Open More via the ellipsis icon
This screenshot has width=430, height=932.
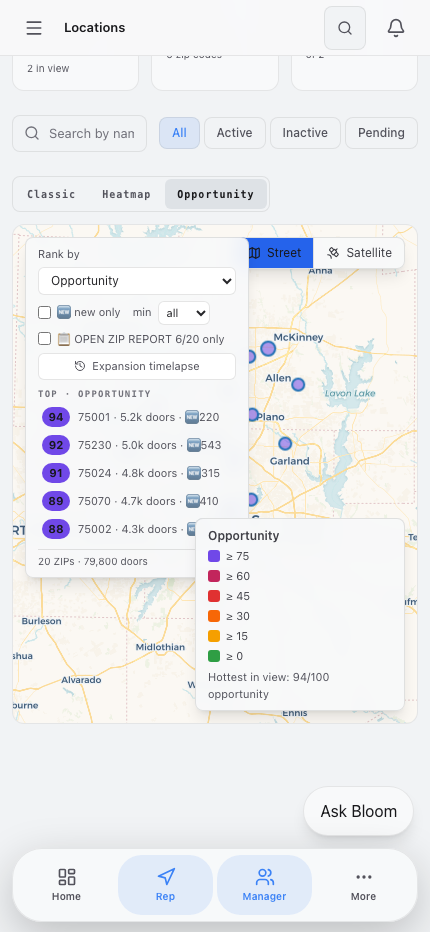(x=363, y=877)
